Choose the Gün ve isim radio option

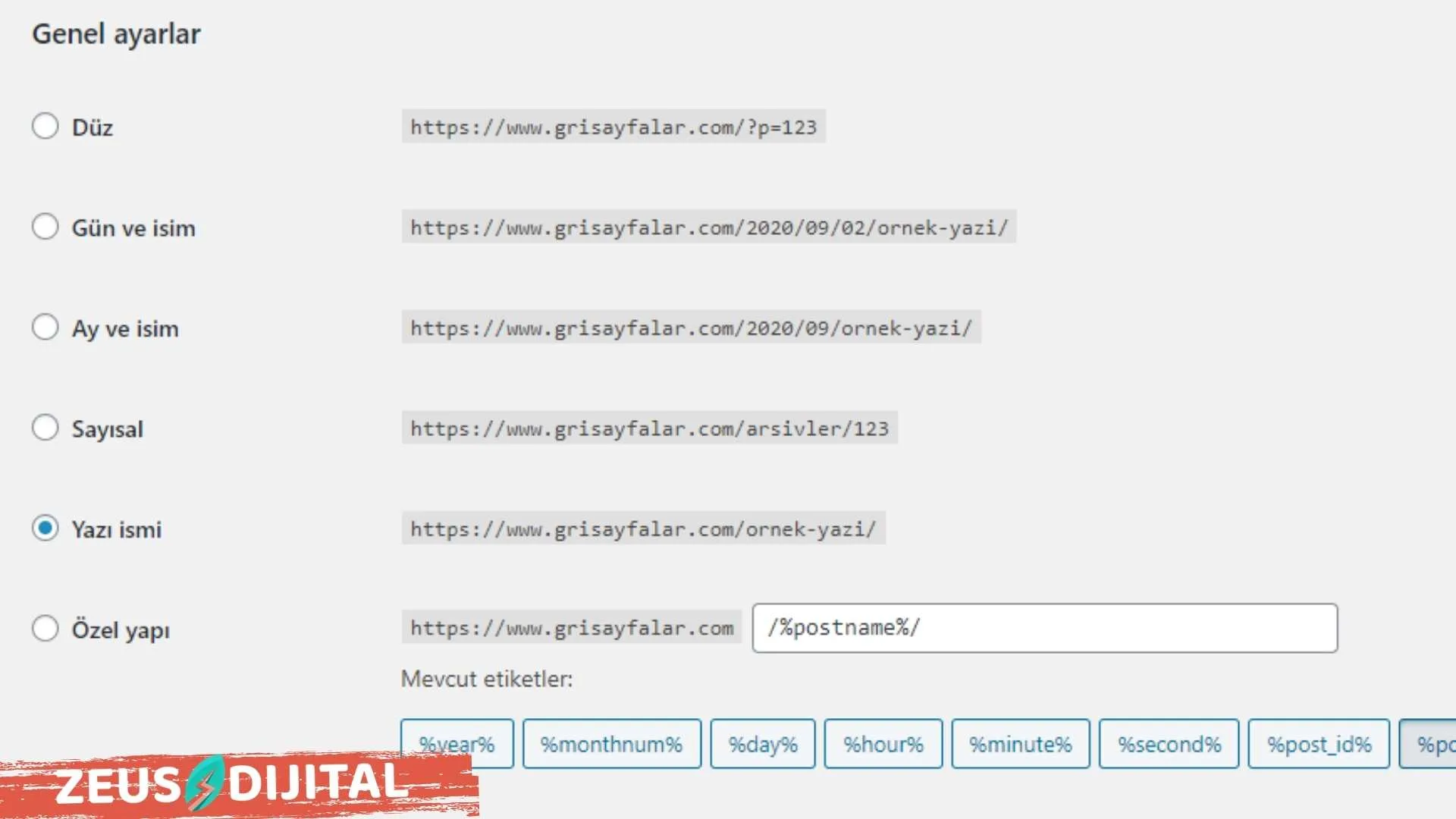point(45,227)
